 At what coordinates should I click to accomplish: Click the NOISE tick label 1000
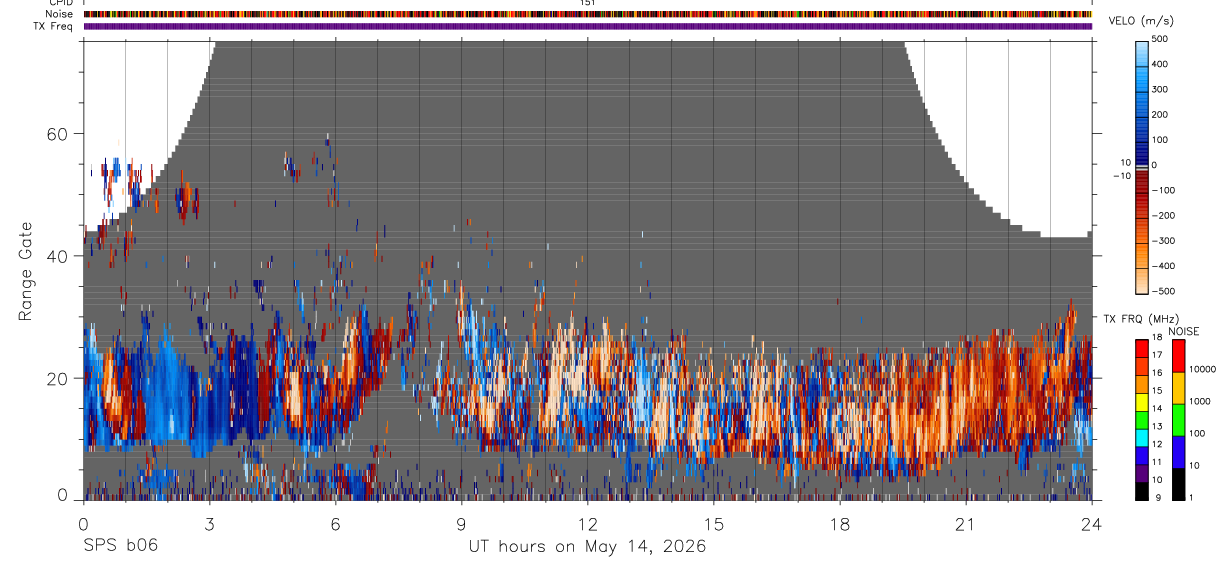[1199, 401]
